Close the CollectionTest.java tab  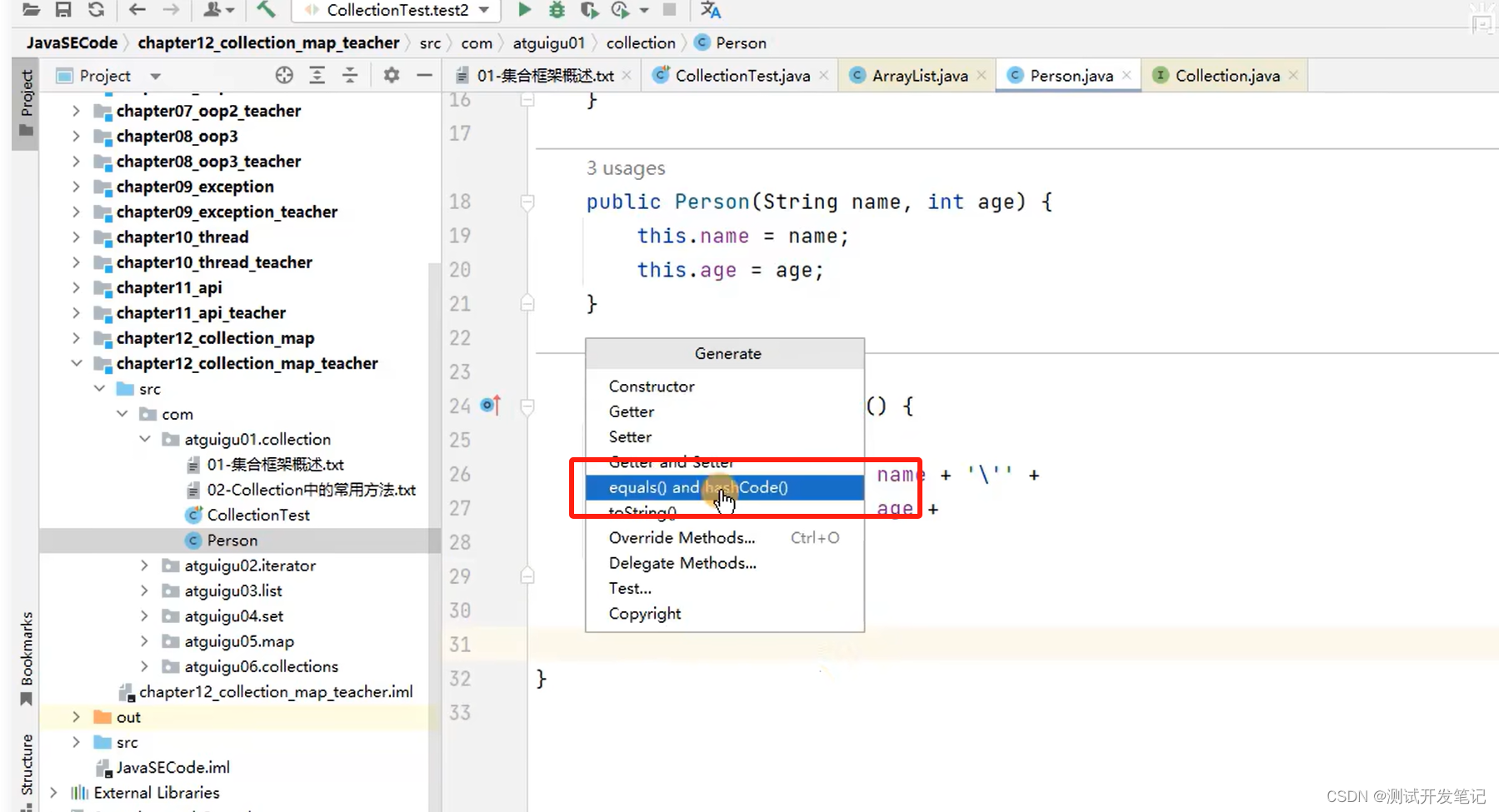tap(823, 75)
